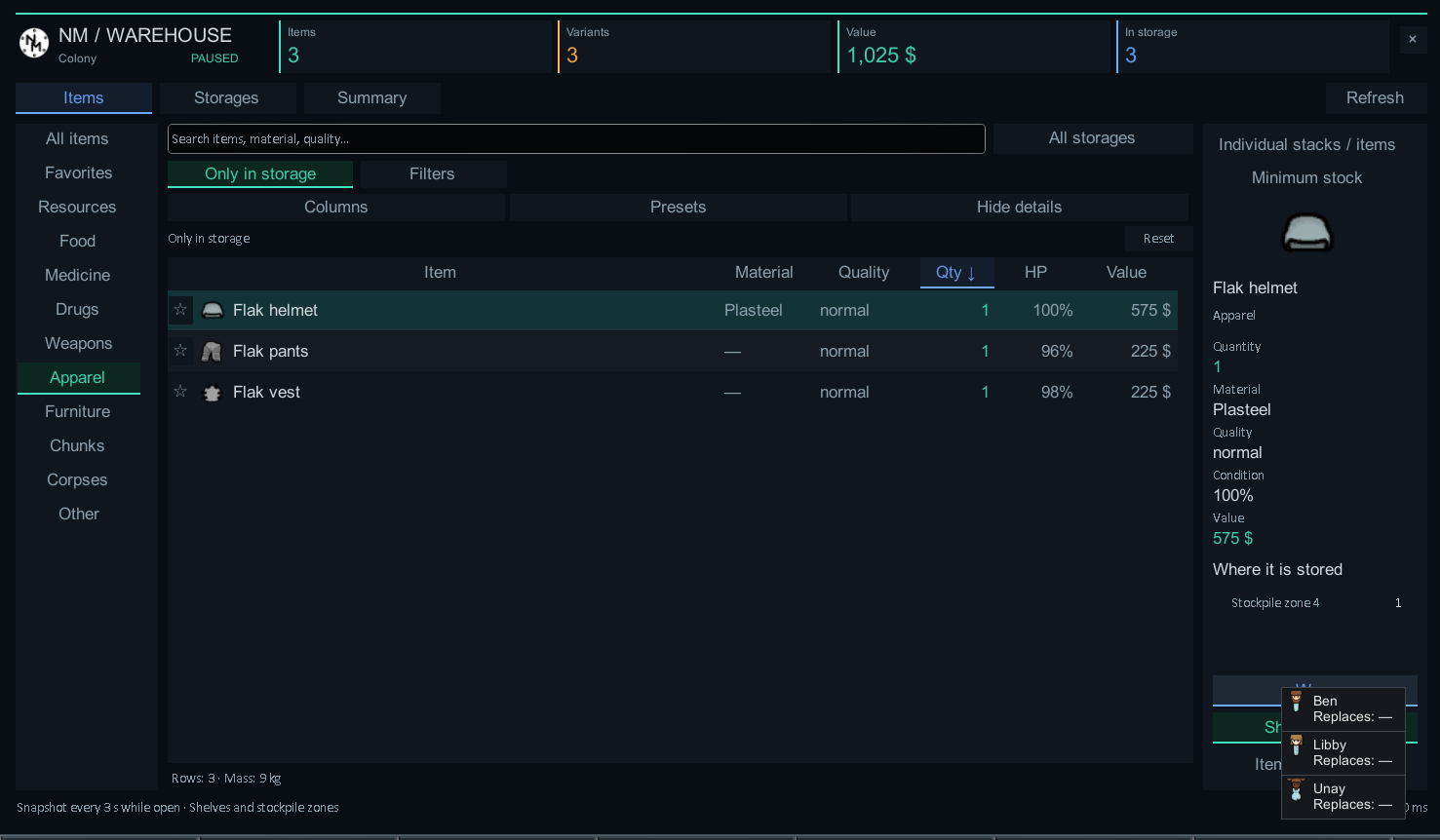Switch to the Storages tab

(x=227, y=97)
